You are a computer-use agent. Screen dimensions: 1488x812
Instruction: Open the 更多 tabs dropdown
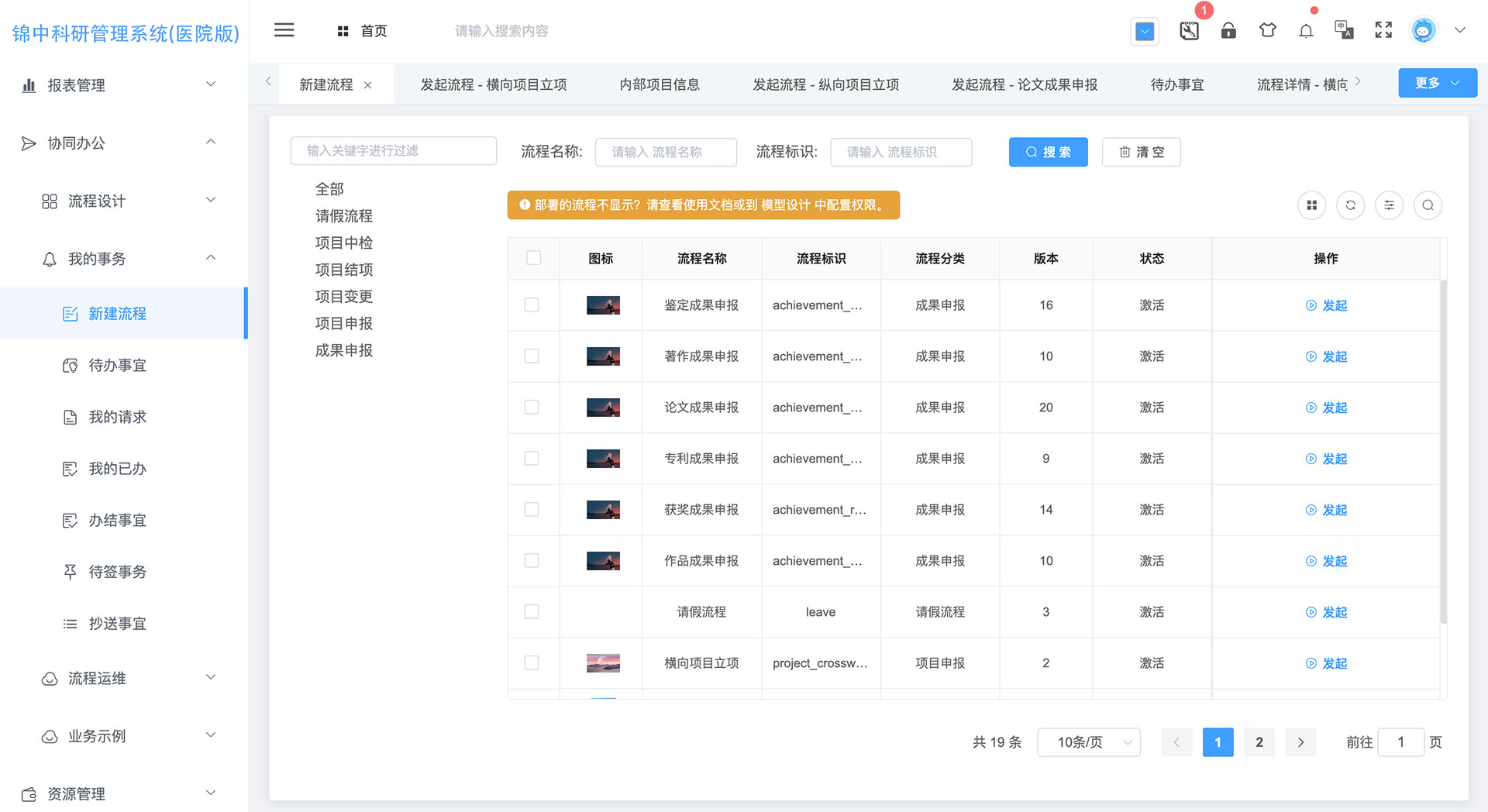1437,83
